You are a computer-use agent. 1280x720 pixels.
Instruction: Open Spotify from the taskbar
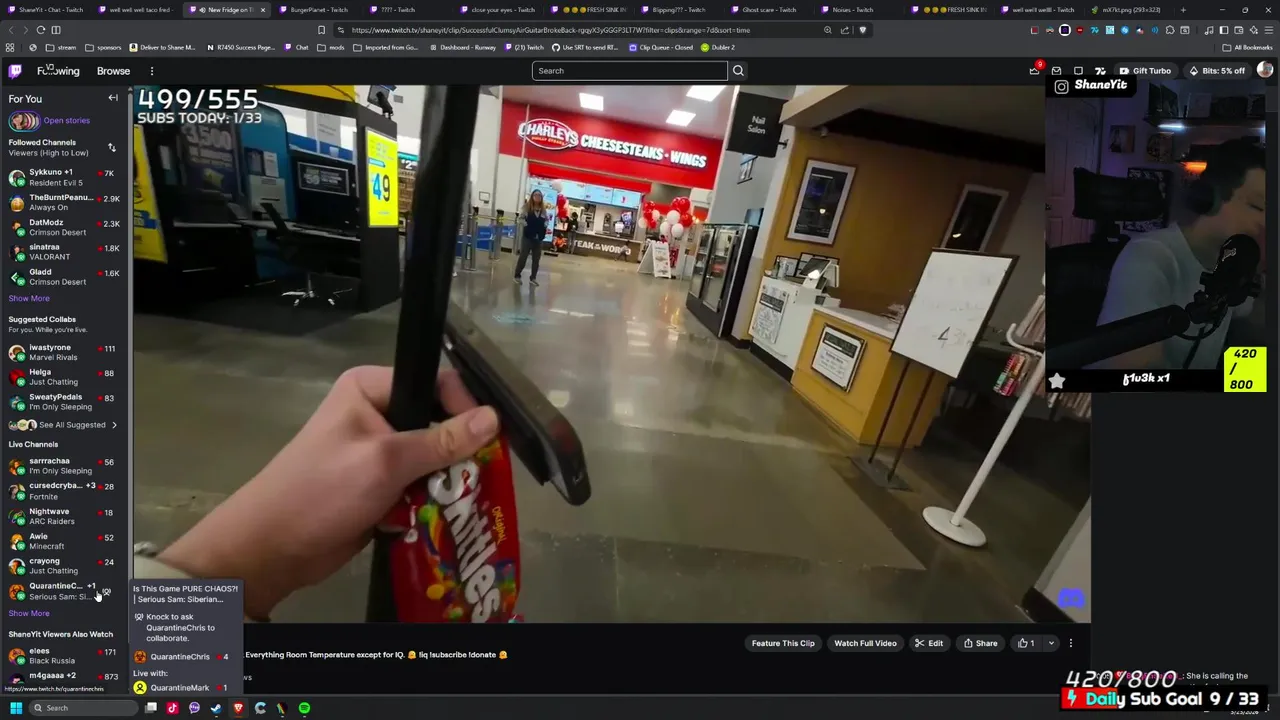(x=304, y=708)
